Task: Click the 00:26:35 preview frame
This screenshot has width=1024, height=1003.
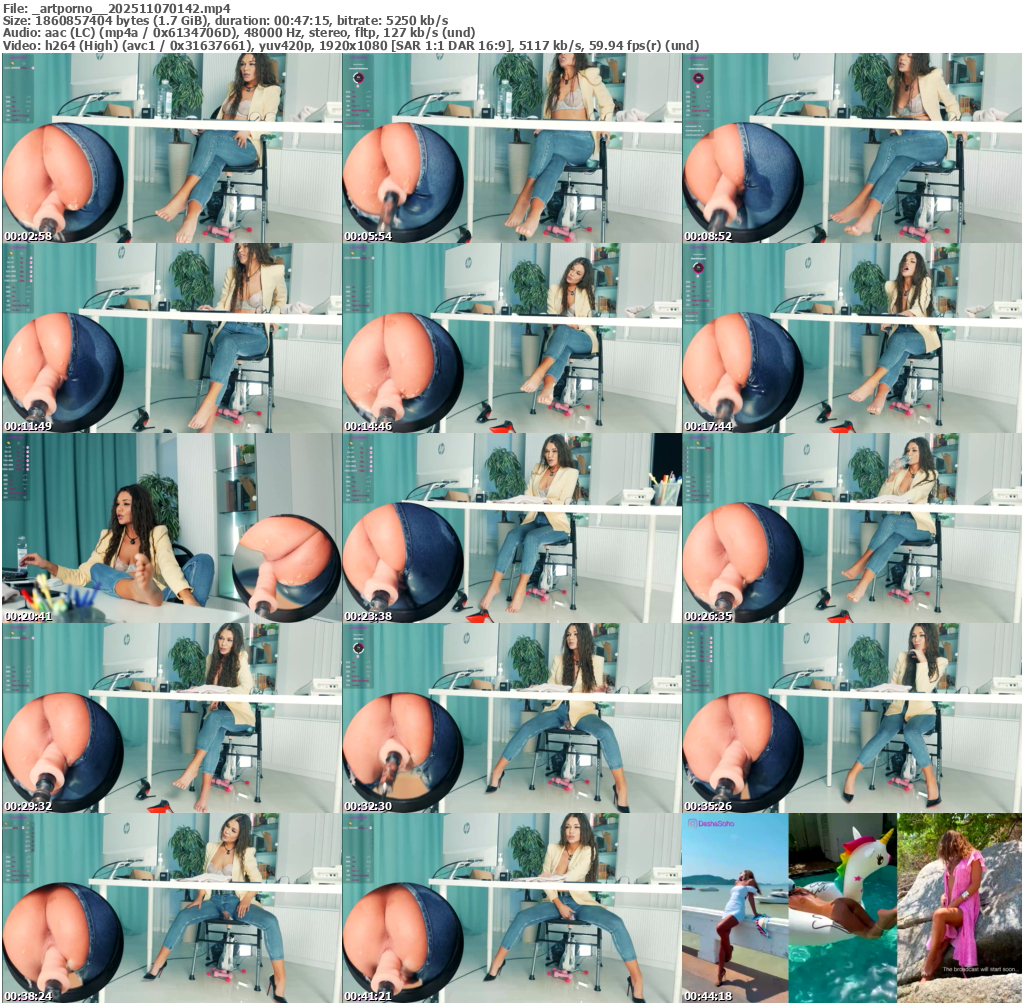Action: (x=852, y=528)
